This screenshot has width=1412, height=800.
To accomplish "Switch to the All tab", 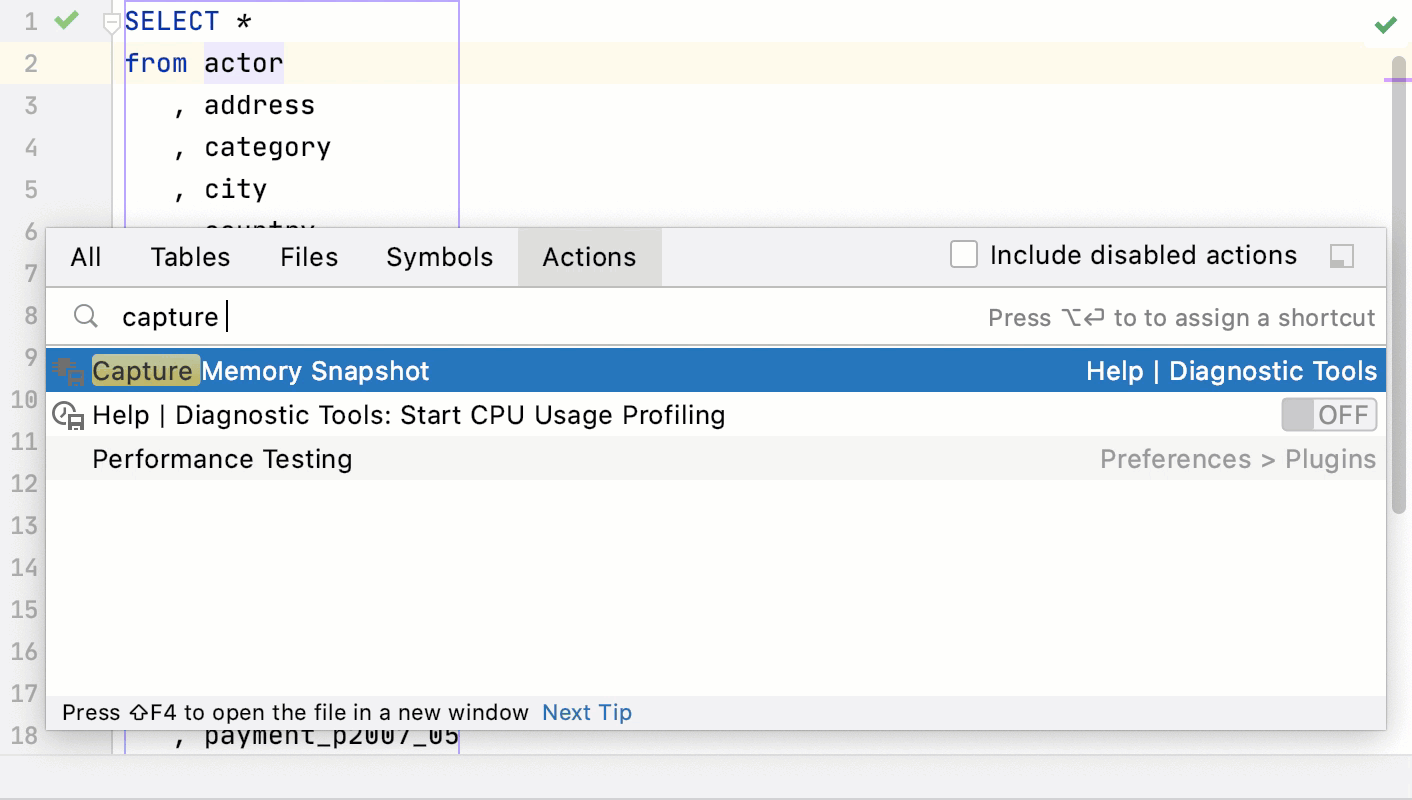I will (x=85, y=257).
